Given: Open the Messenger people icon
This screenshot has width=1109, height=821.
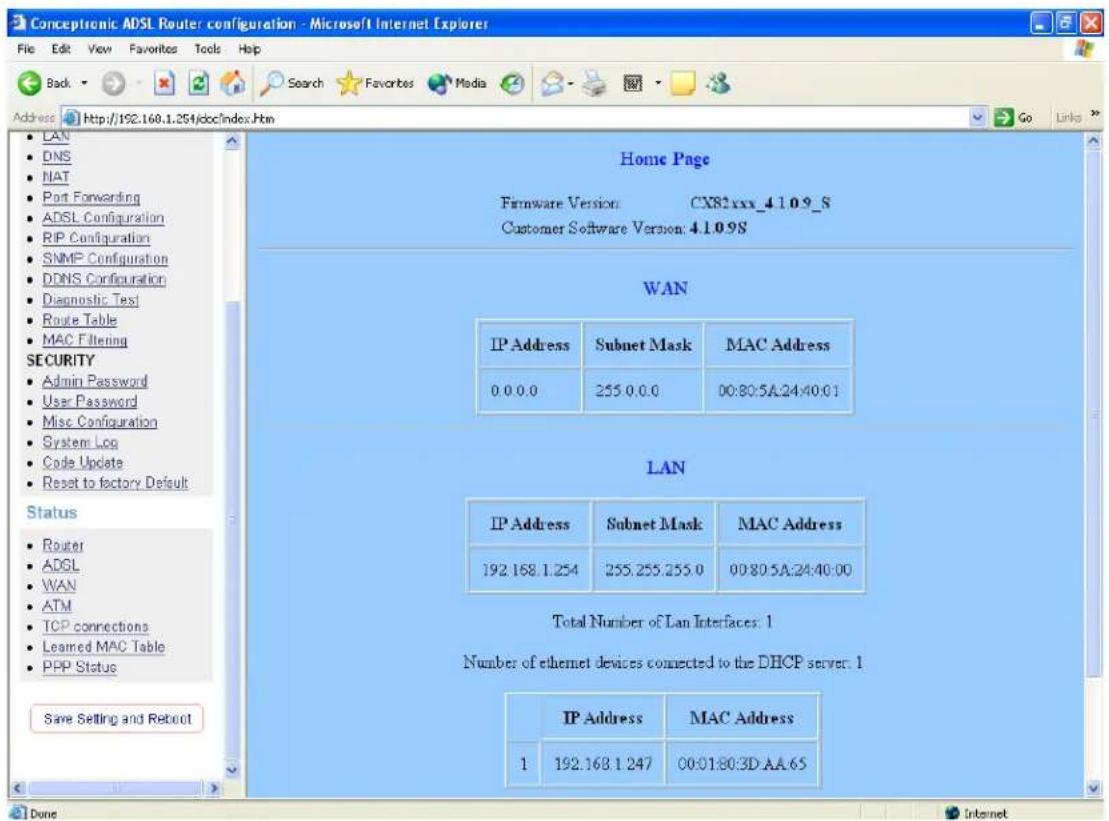Looking at the screenshot, I should (719, 83).
